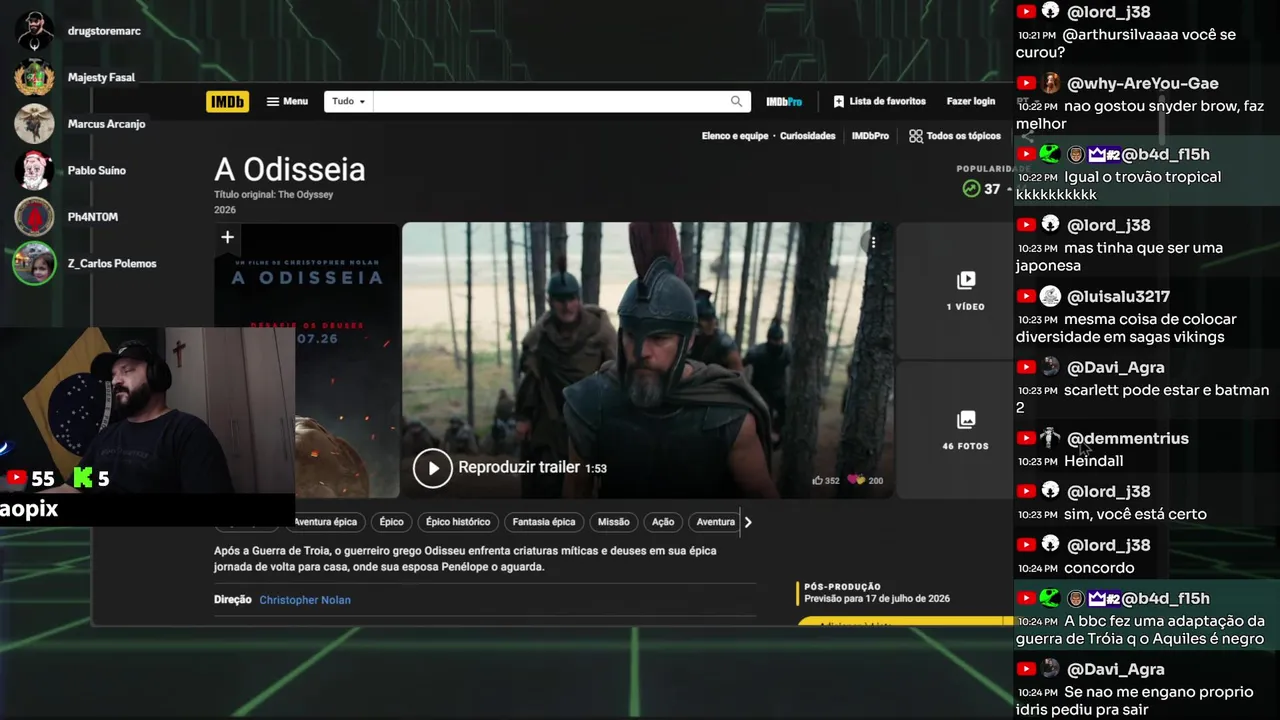Select Pablo Suino's avatar
1280x720 pixels.
click(34, 170)
